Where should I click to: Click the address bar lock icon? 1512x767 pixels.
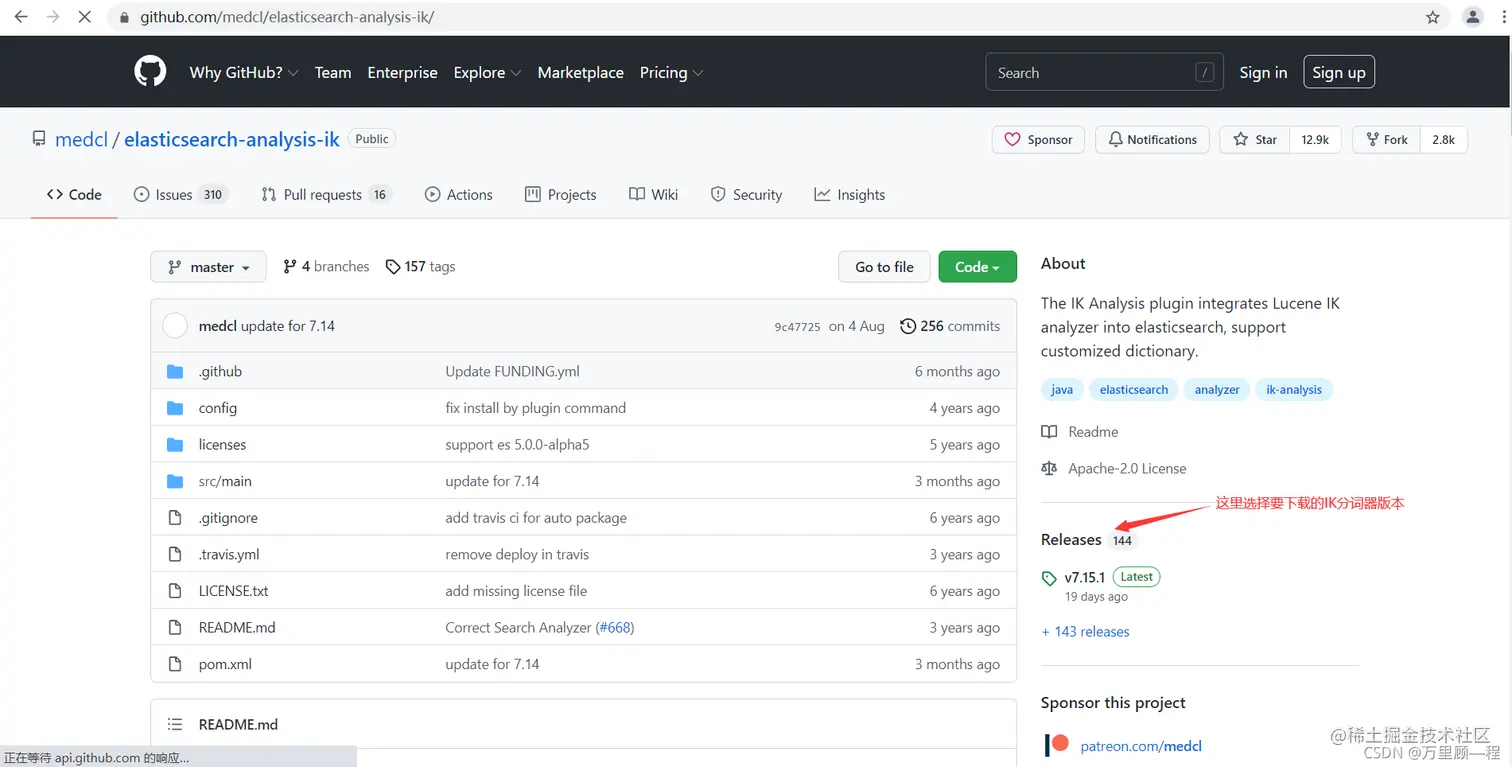pos(124,17)
